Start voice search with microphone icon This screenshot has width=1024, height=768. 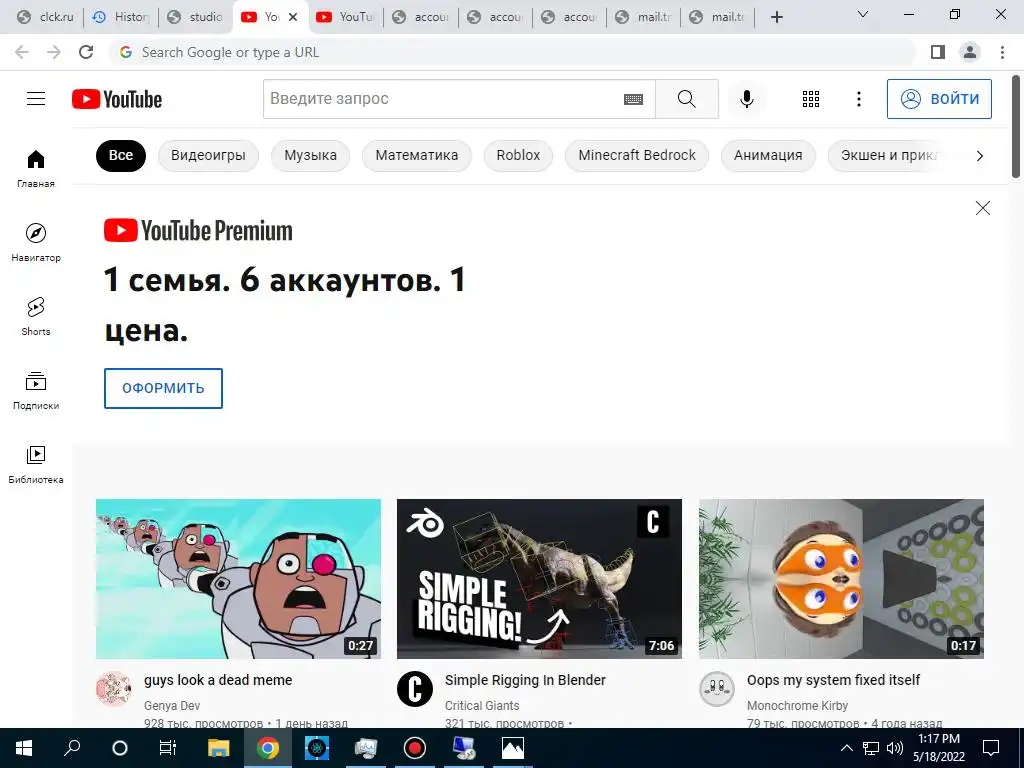746,99
